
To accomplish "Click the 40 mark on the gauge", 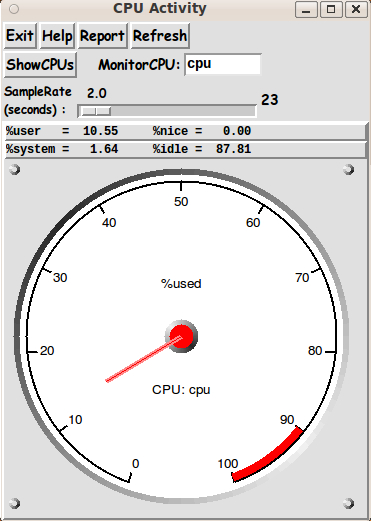I will point(109,223).
